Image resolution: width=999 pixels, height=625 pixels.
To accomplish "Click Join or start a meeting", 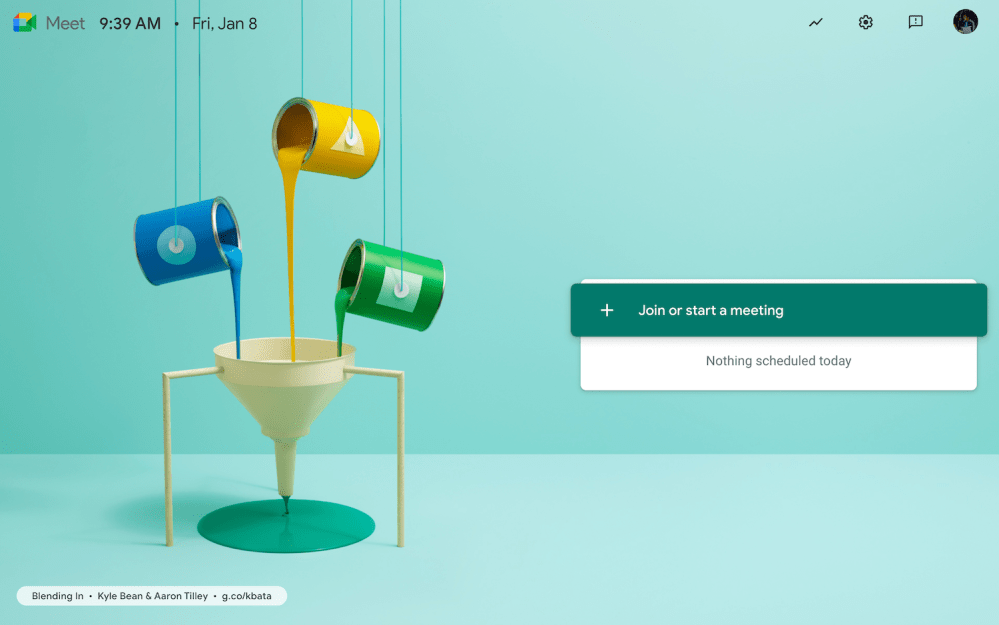I will point(711,311).
